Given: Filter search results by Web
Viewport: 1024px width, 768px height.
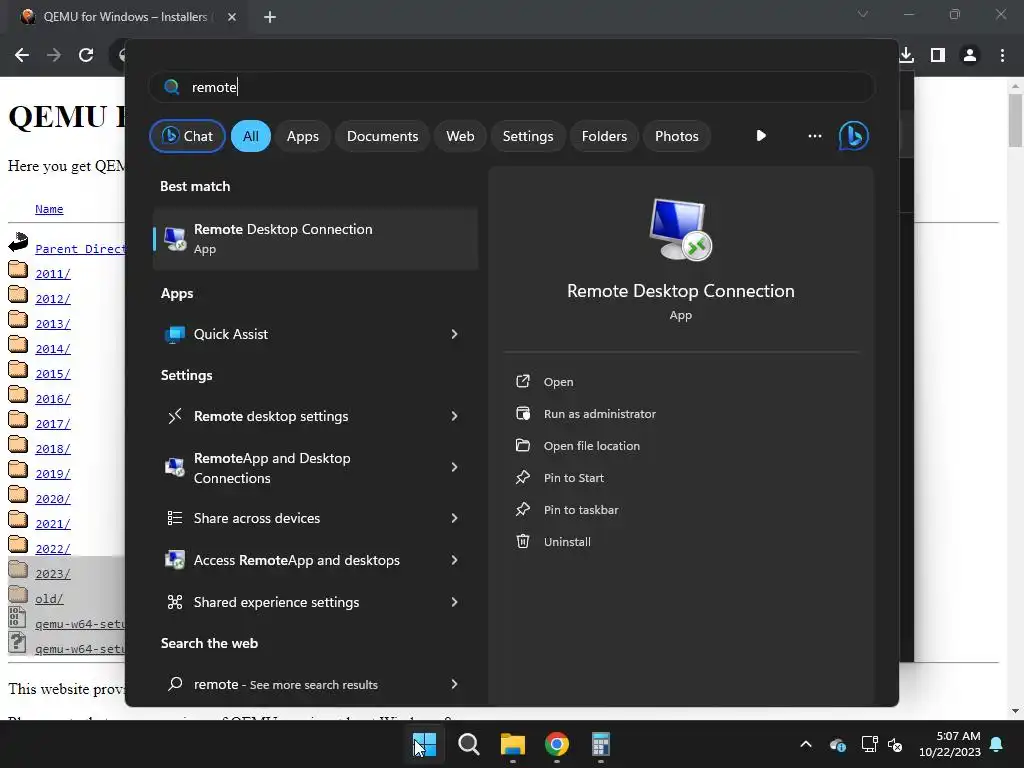Looking at the screenshot, I should pos(460,136).
